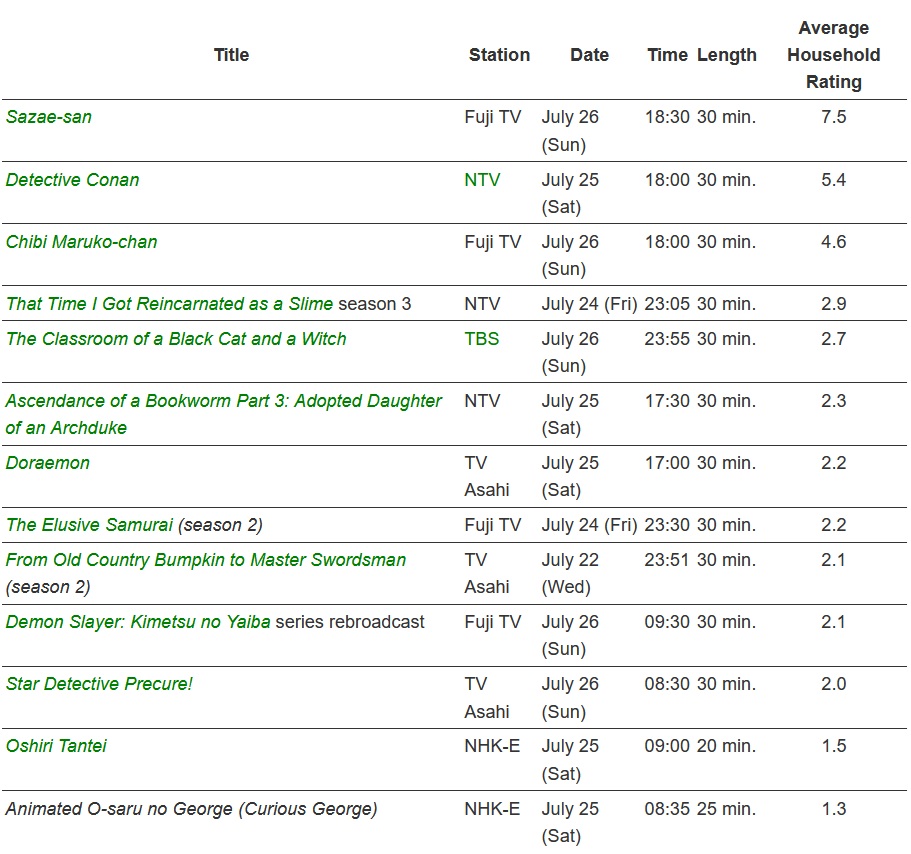Click the 23:51 time cell

pos(667,559)
